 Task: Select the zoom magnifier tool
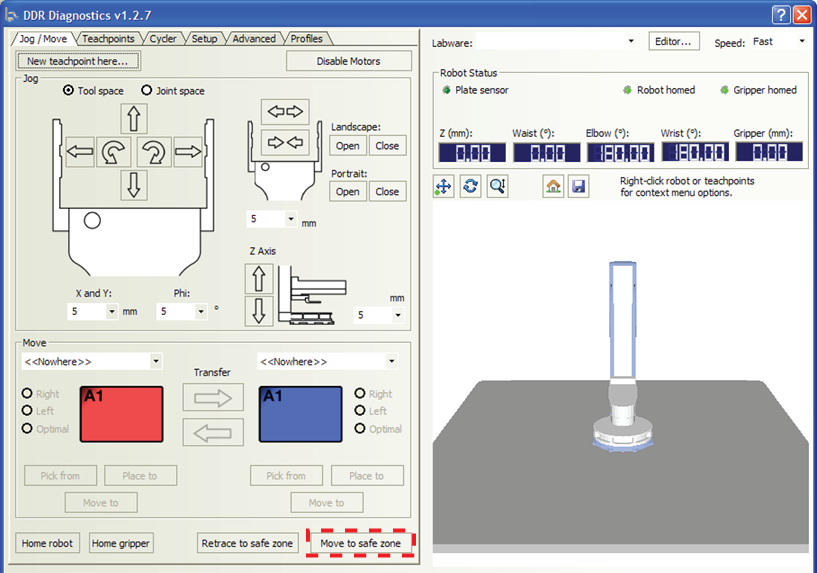pyautogui.click(x=497, y=186)
